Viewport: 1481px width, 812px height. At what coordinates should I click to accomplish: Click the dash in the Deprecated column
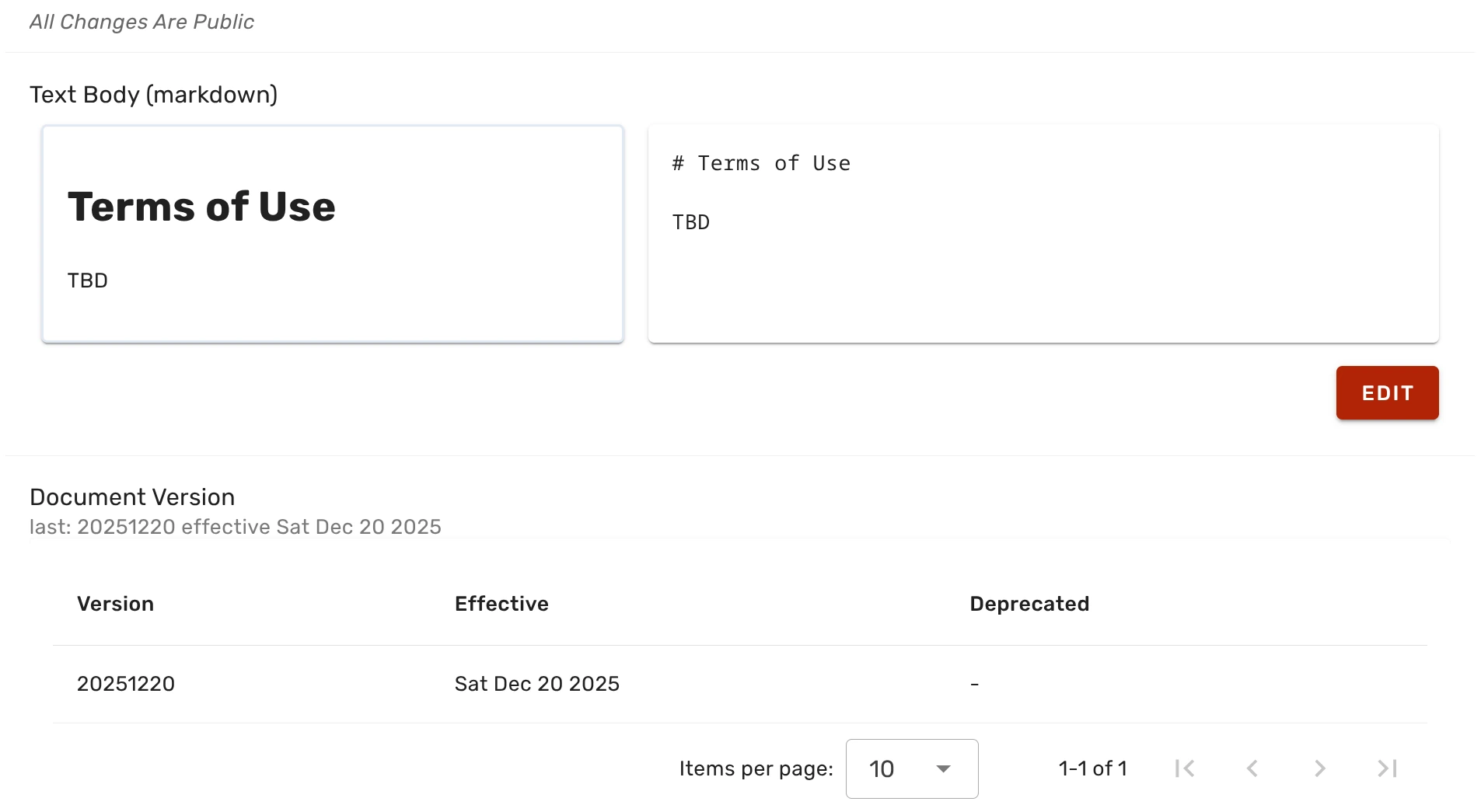click(974, 685)
